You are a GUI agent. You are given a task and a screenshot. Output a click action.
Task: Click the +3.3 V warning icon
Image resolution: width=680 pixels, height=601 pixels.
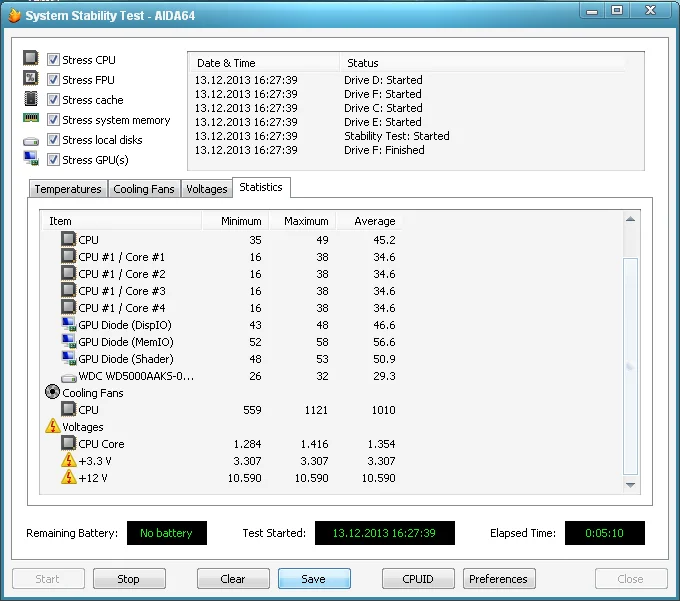68,461
